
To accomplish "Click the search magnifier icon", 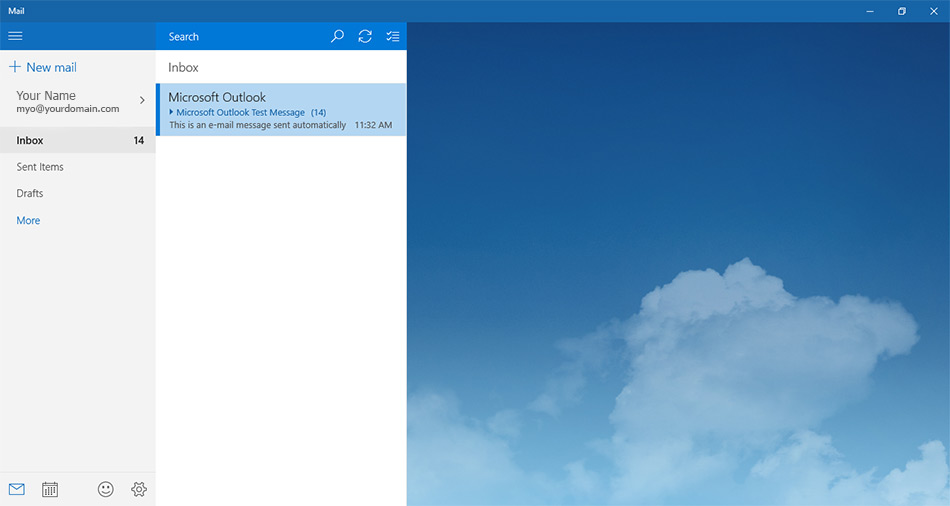I will [x=337, y=36].
